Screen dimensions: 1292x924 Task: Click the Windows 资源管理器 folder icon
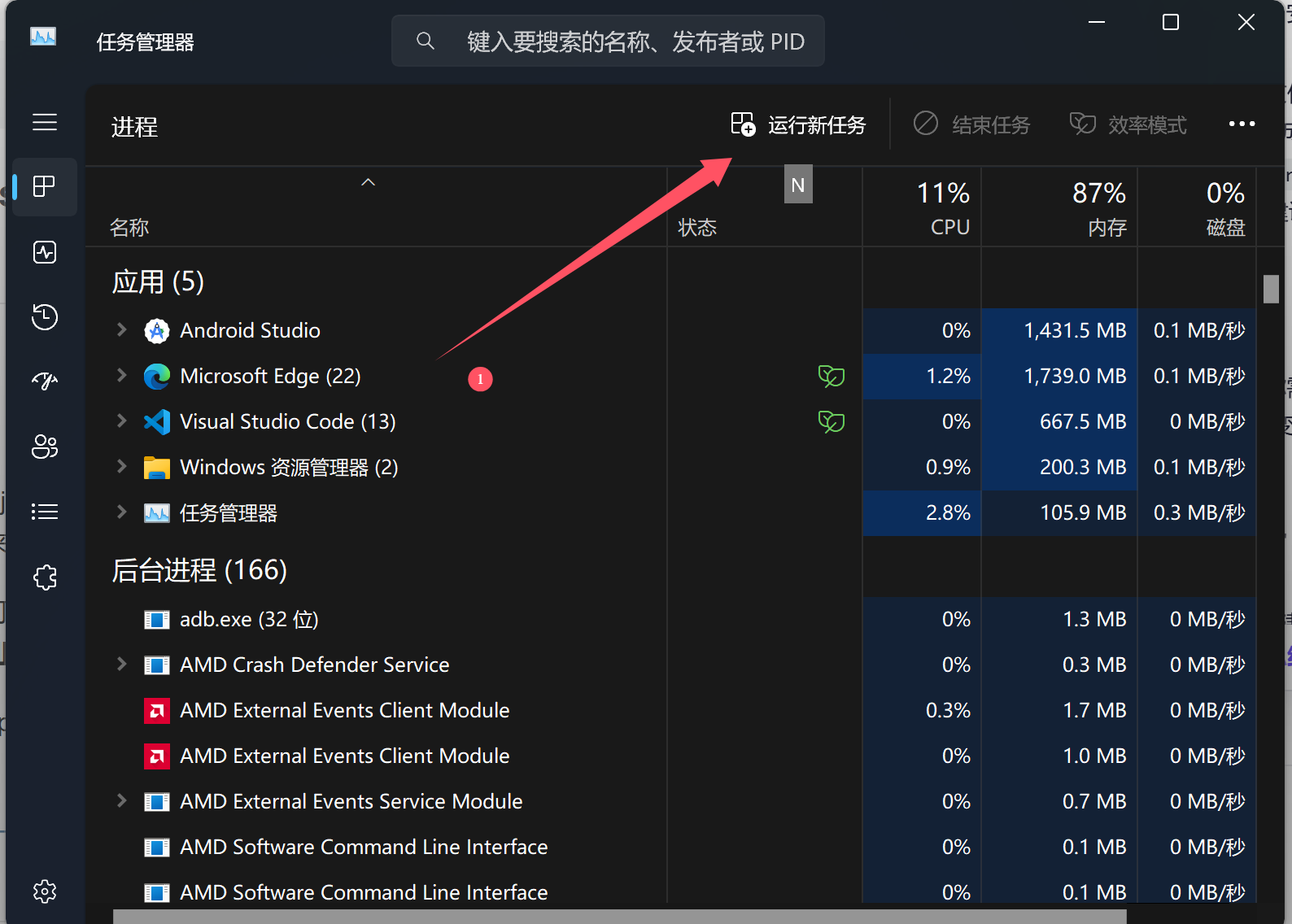tap(156, 468)
